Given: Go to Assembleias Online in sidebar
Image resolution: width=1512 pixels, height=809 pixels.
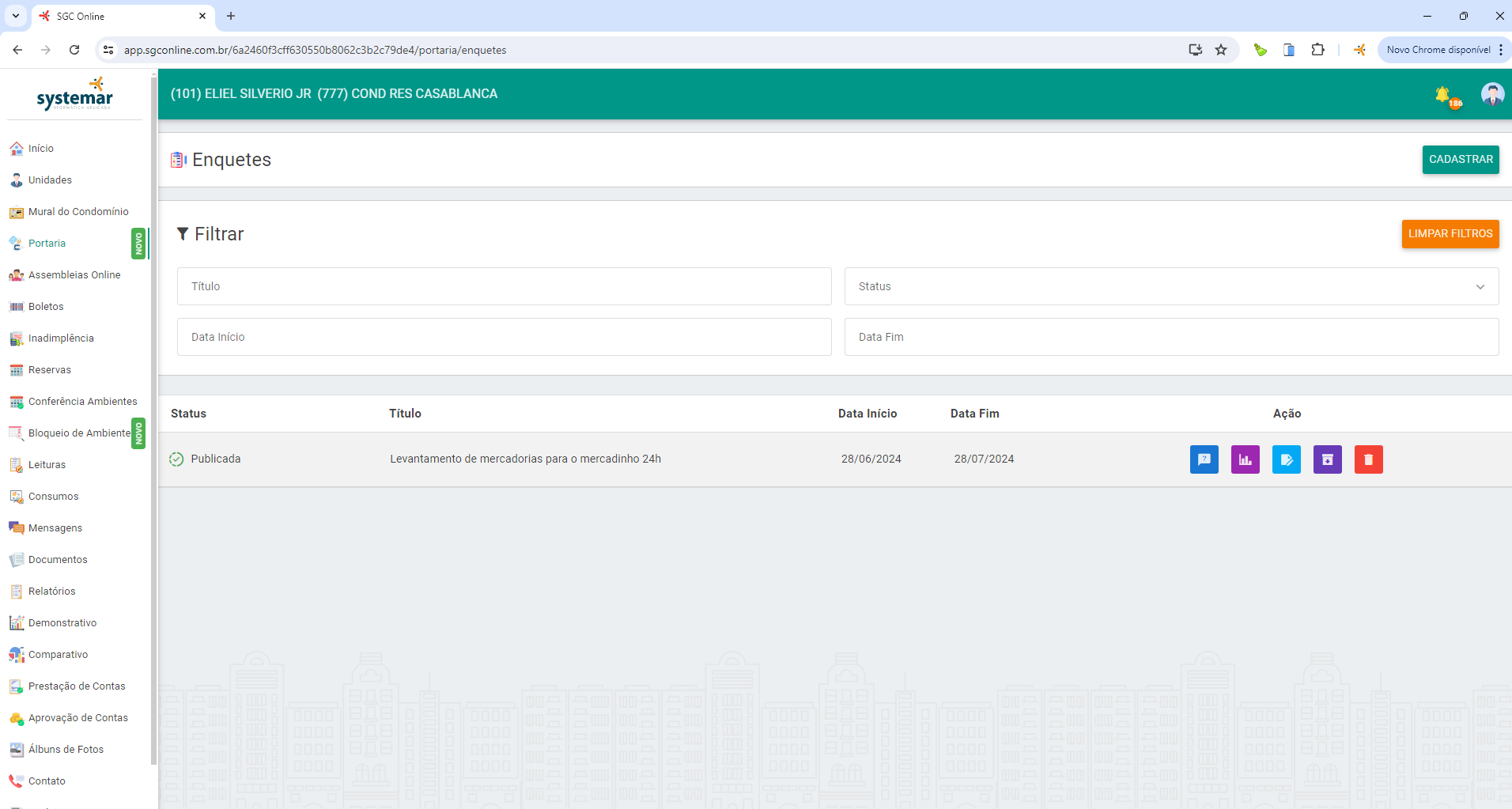Looking at the screenshot, I should point(74,275).
